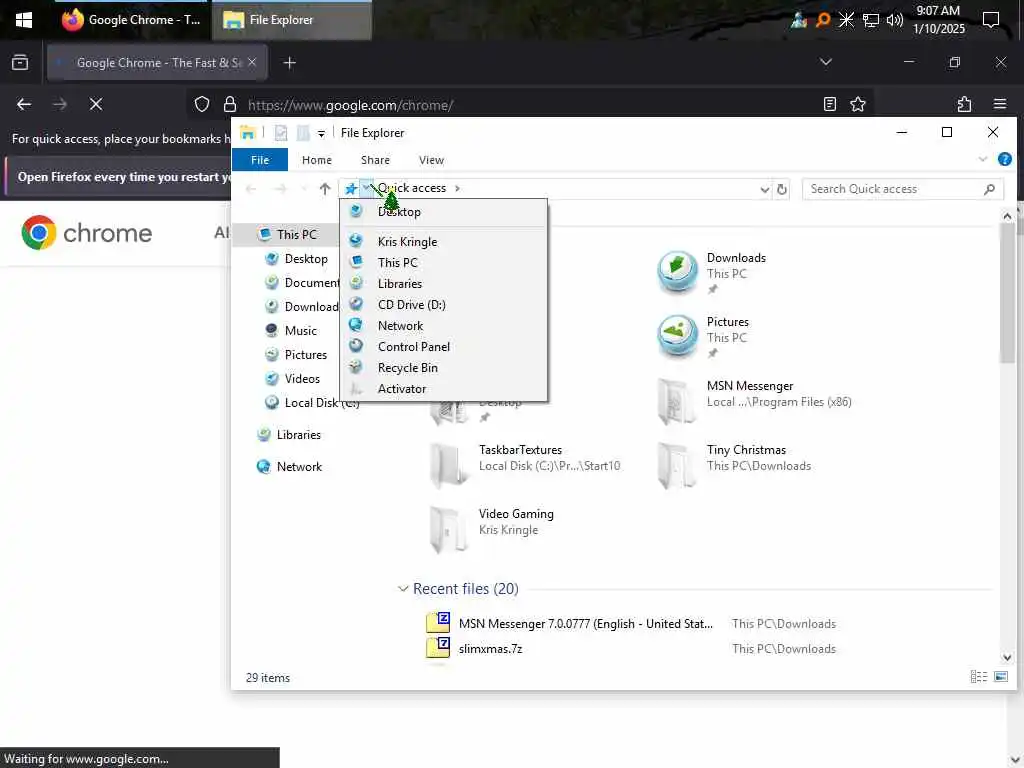
Task: Open Control Panel from dropdown list
Action: click(x=443, y=347)
